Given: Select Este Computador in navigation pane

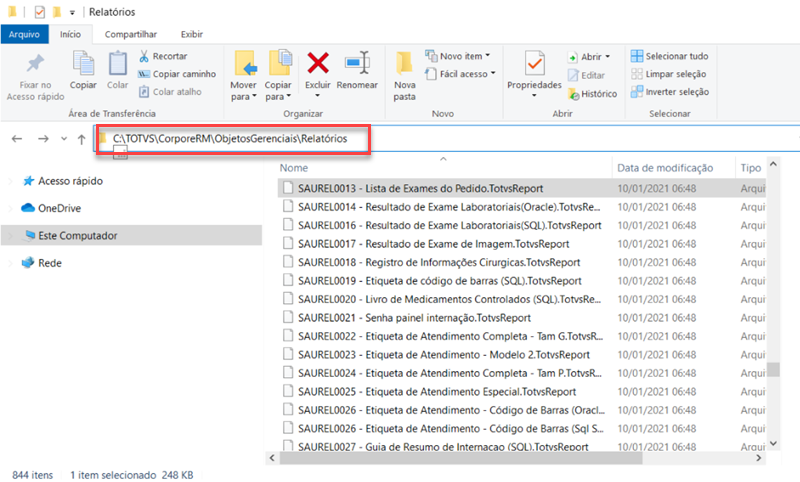Looking at the screenshot, I should 132,236.
